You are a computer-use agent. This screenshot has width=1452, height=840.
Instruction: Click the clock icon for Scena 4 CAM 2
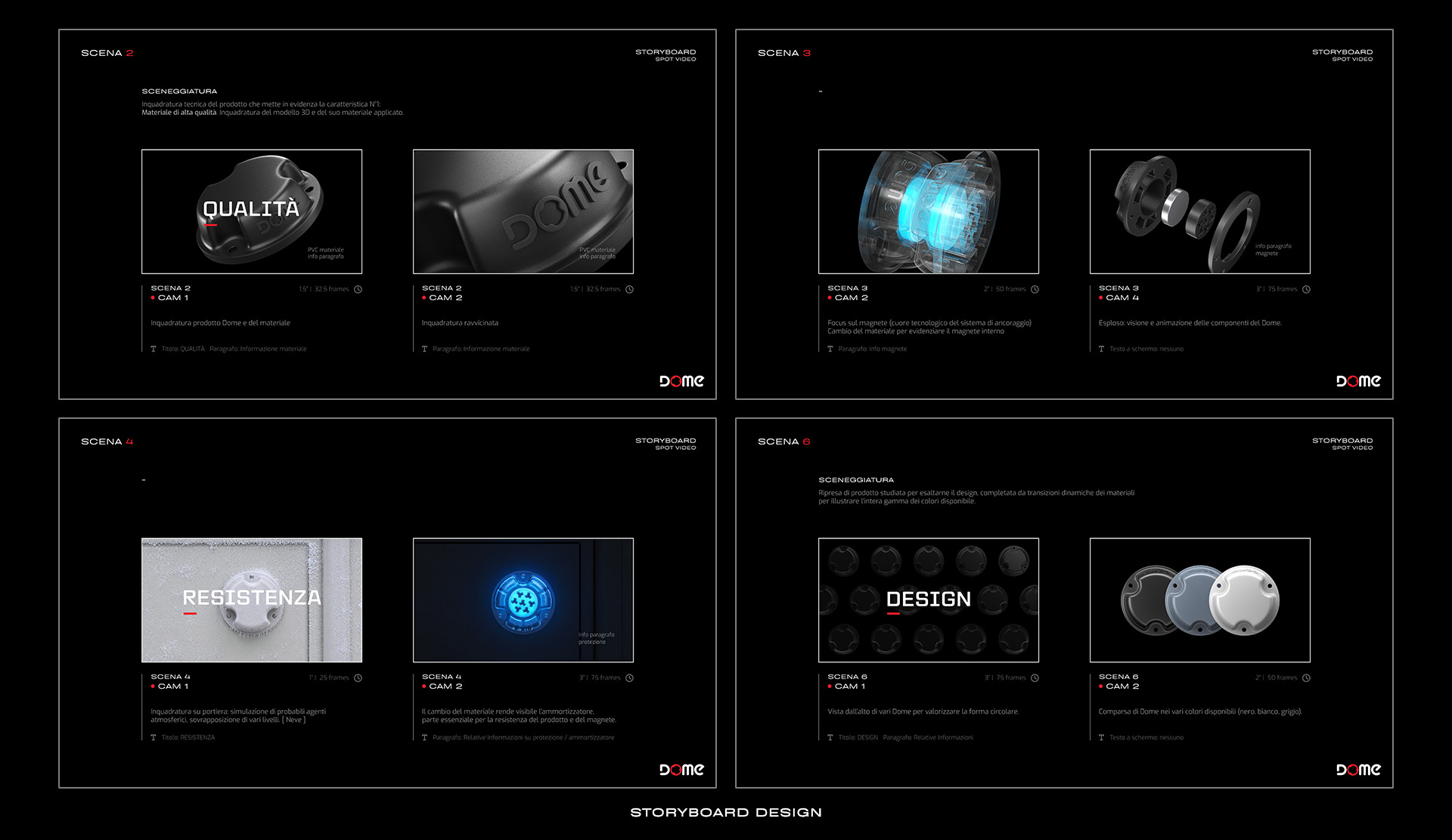pos(629,677)
